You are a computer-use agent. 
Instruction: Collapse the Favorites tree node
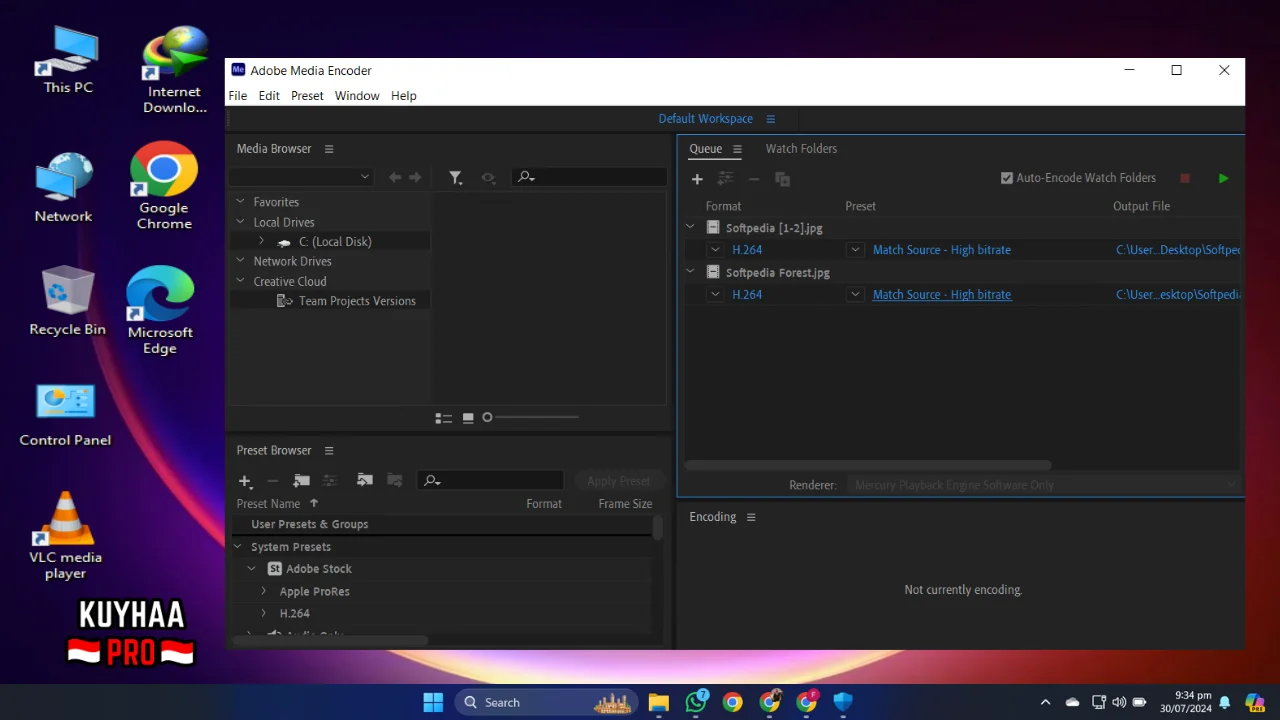click(x=240, y=201)
